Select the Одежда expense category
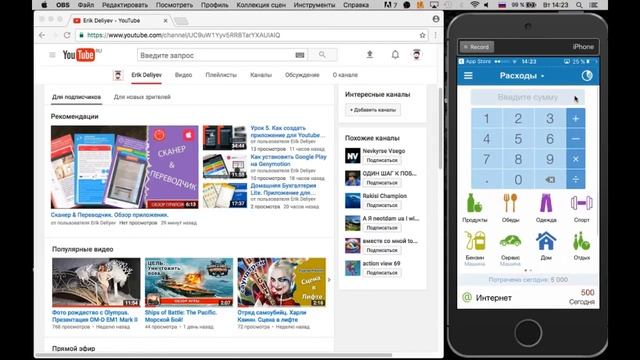The image size is (640, 360). [x=546, y=208]
